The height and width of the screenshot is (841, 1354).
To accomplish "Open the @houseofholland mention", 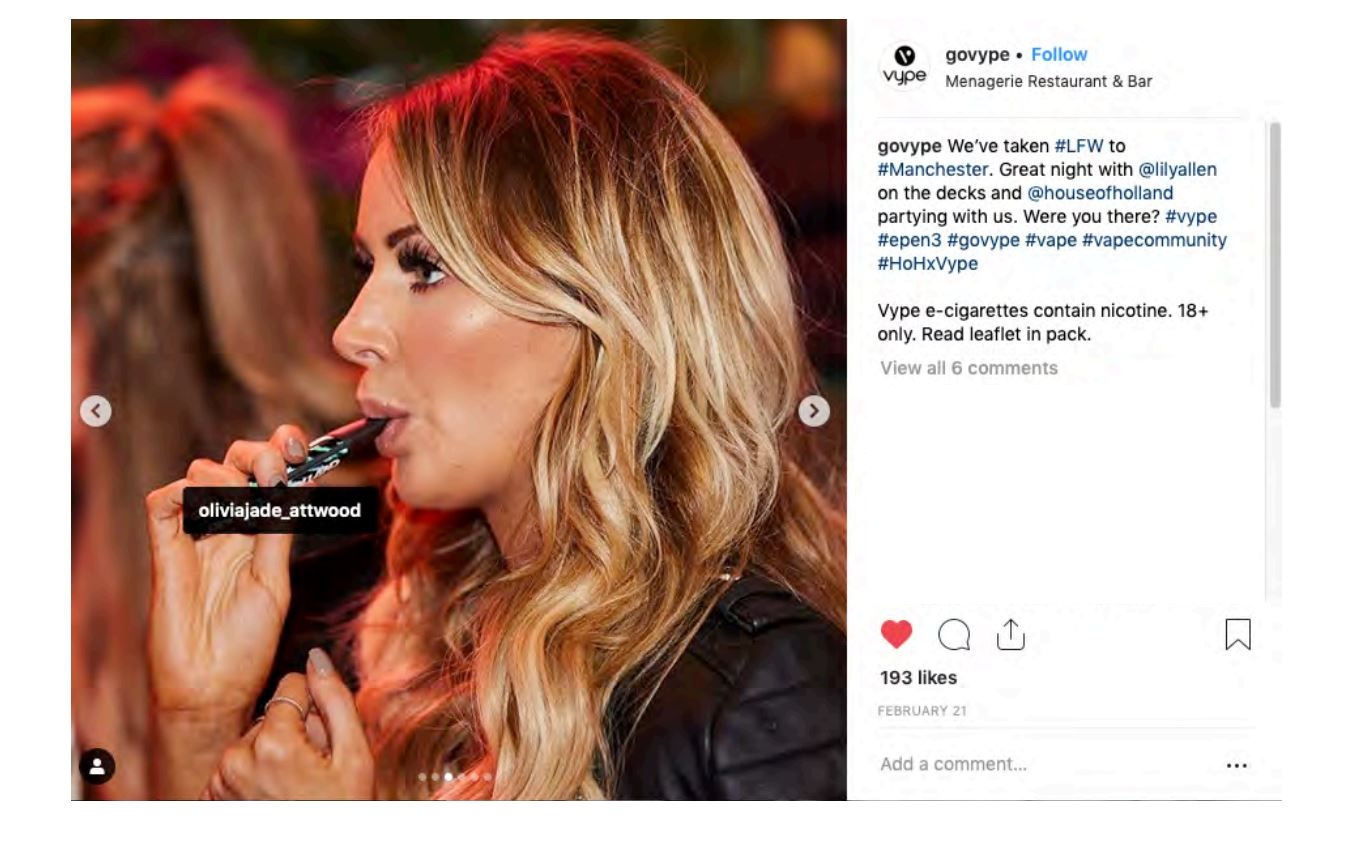I will [x=1100, y=193].
